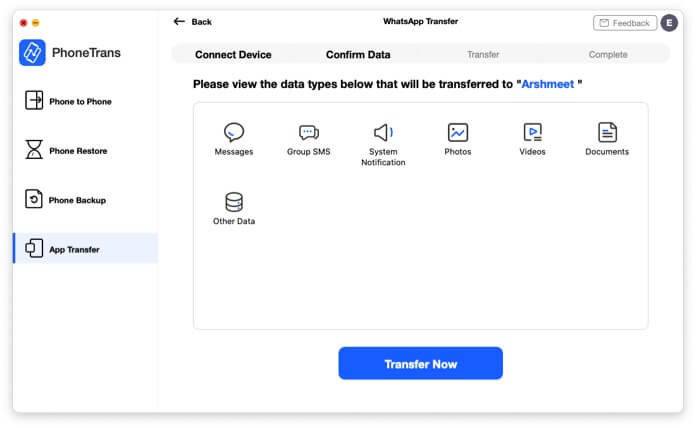Screen dimensions: 696x428
Task: Click the Messages speech bubble icon
Action: coord(234,132)
